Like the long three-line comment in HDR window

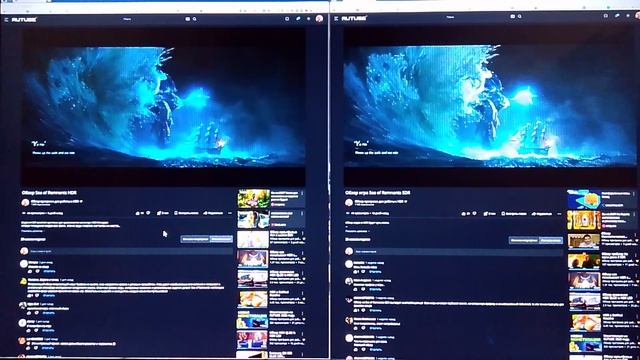[30, 296]
